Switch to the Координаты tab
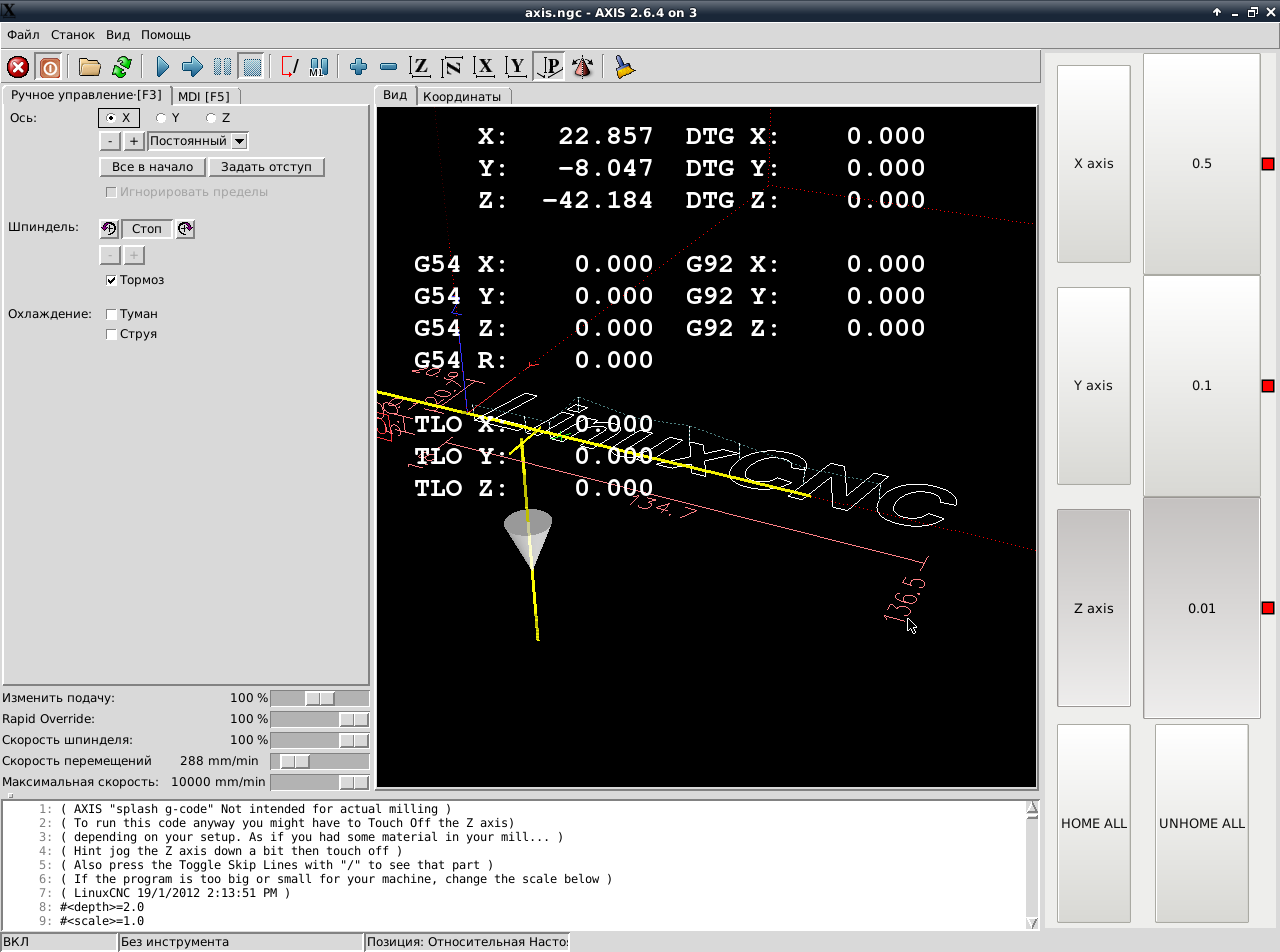Screen dimensions: 1280x952 [463, 96]
